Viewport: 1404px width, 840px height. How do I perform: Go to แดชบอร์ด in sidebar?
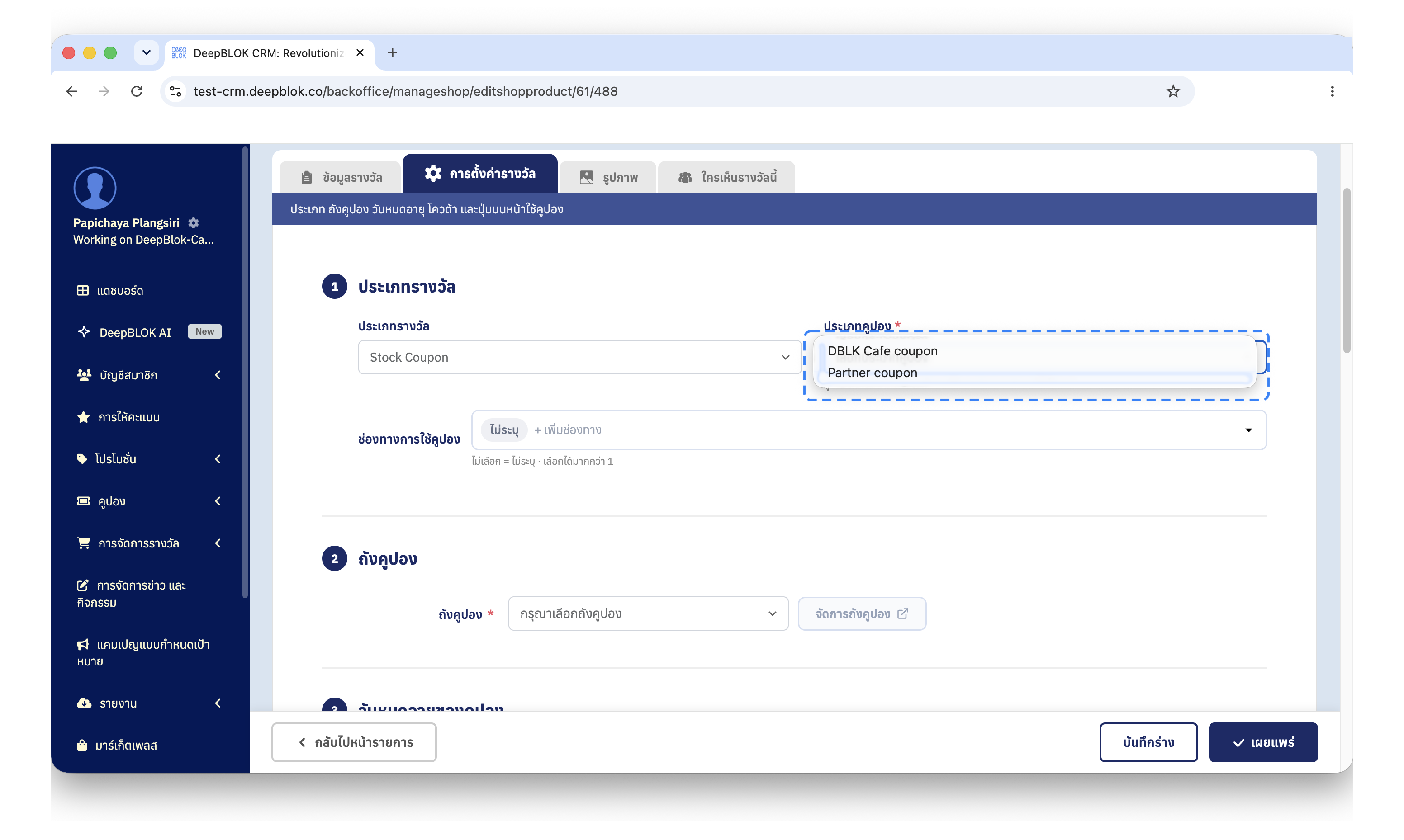[x=120, y=290]
